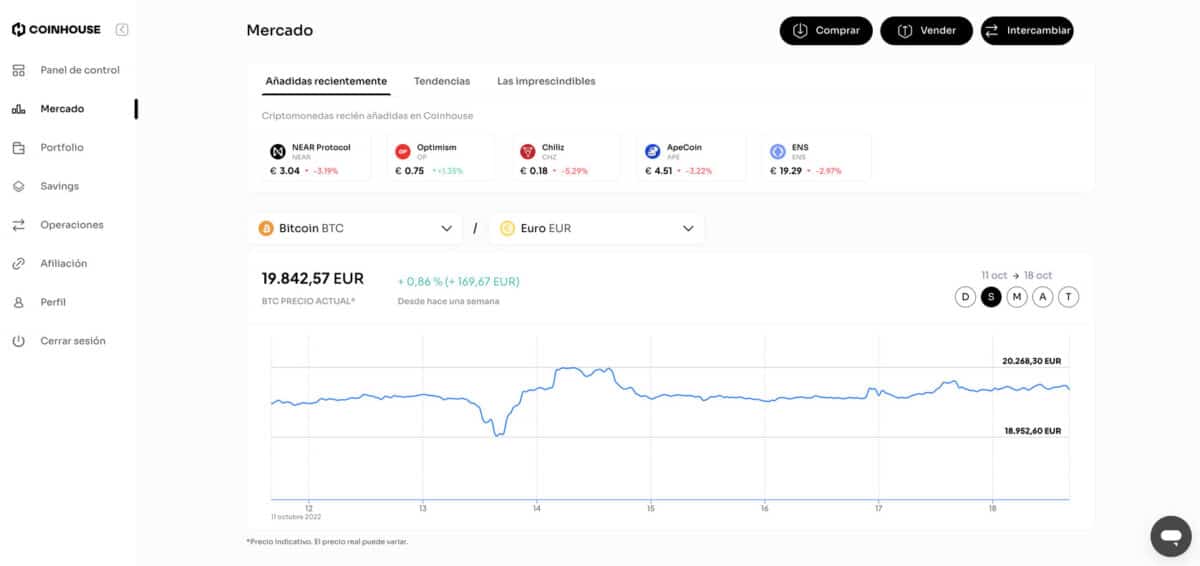The height and width of the screenshot is (566, 1200).
Task: Click the download icon in Comprar button
Action: pos(800,31)
